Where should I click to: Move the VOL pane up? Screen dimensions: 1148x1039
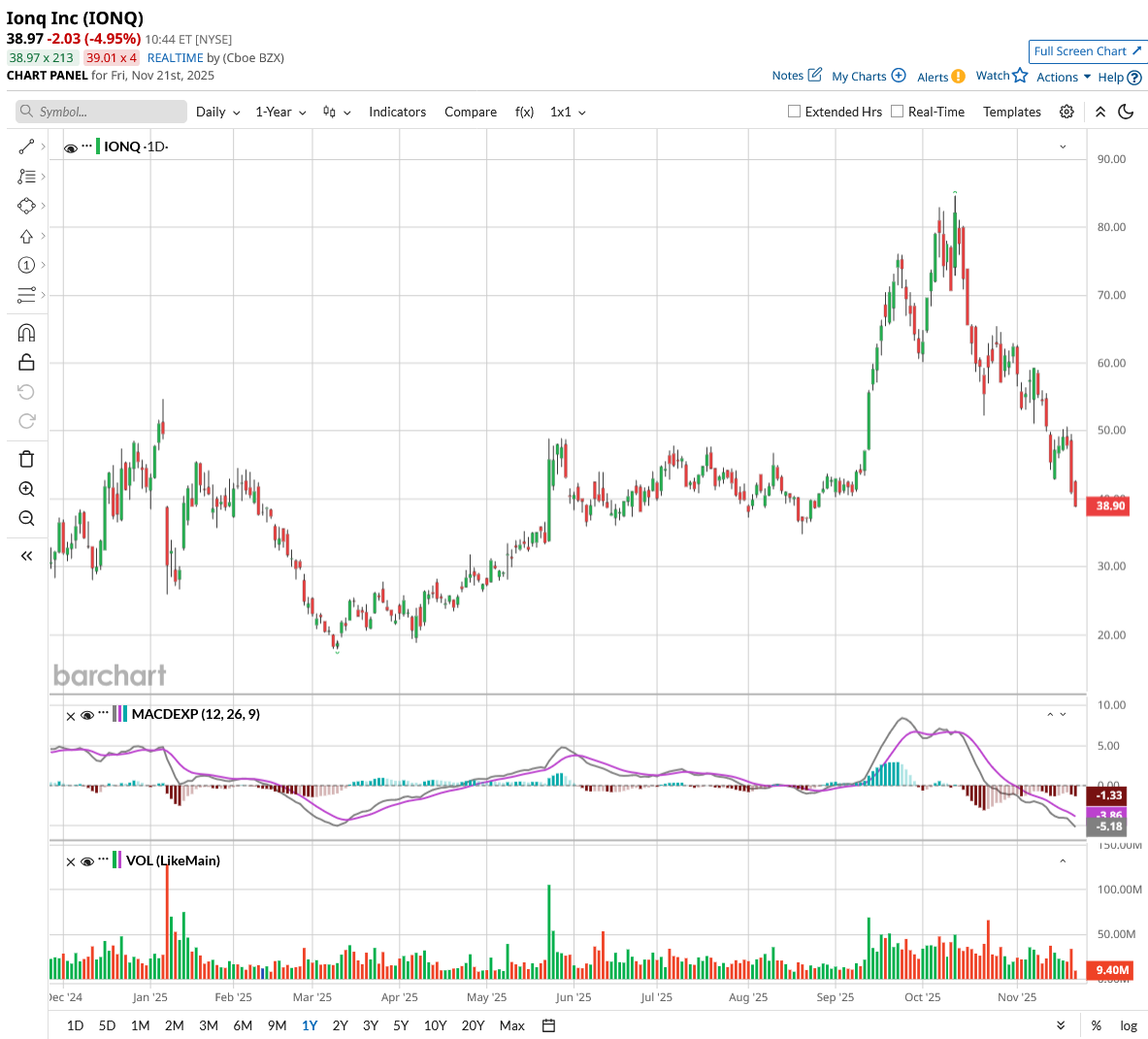(x=1063, y=861)
